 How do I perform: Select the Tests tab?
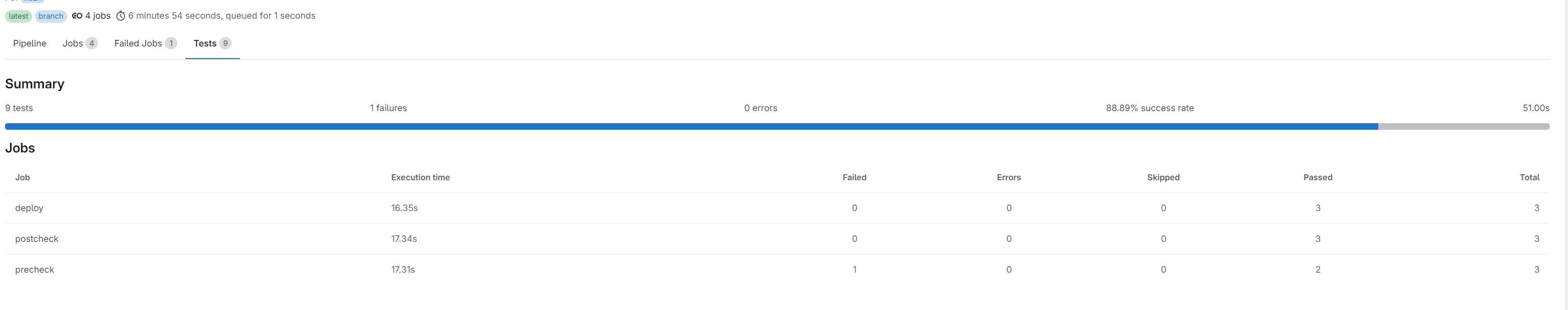tap(205, 43)
